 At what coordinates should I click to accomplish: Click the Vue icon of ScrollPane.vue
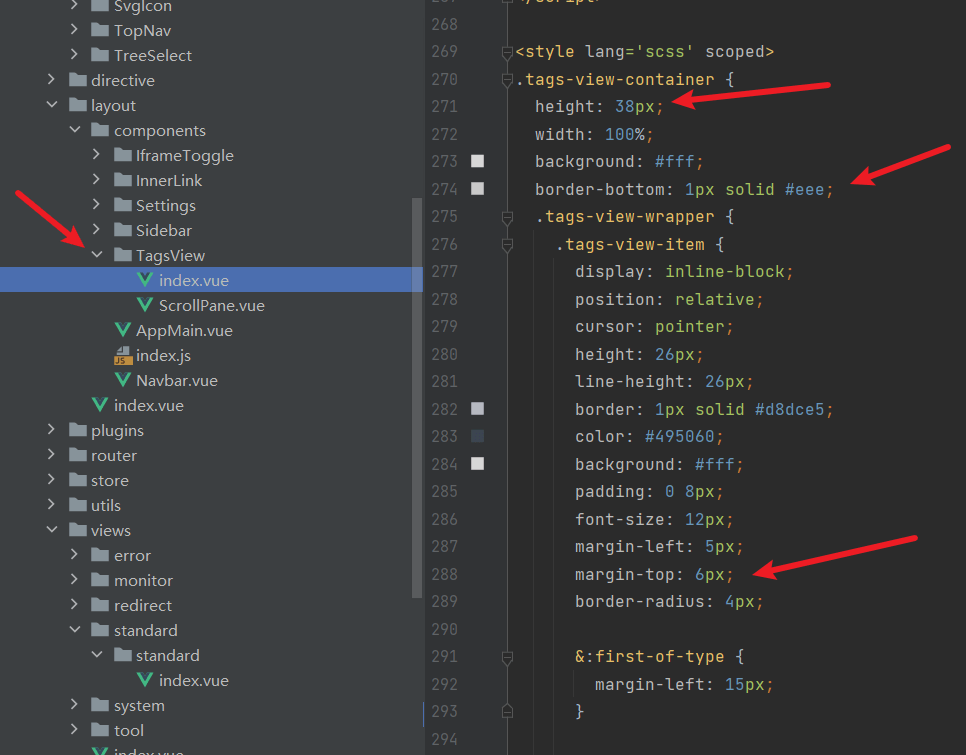tap(145, 305)
